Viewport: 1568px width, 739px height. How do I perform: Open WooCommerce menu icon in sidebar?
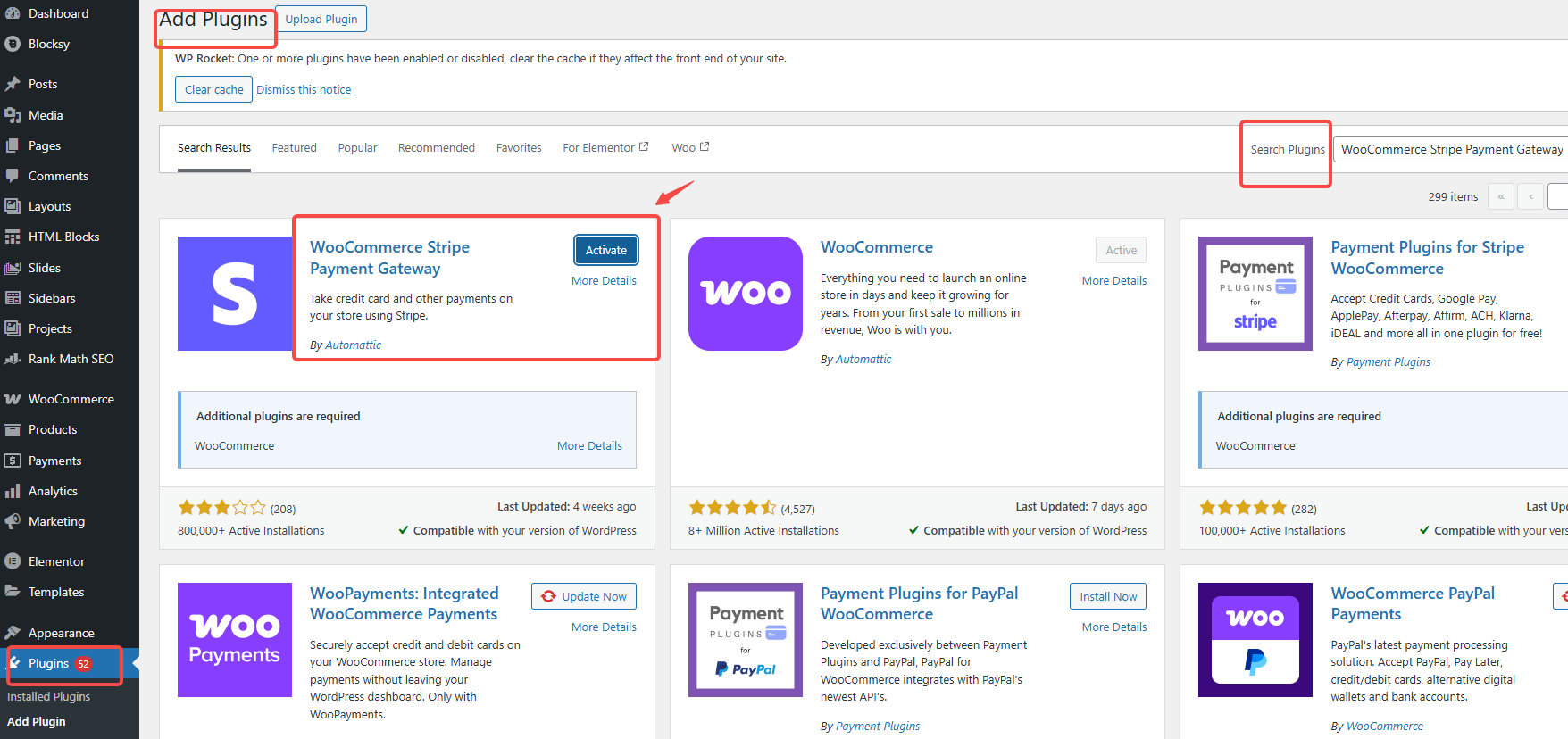click(x=13, y=399)
